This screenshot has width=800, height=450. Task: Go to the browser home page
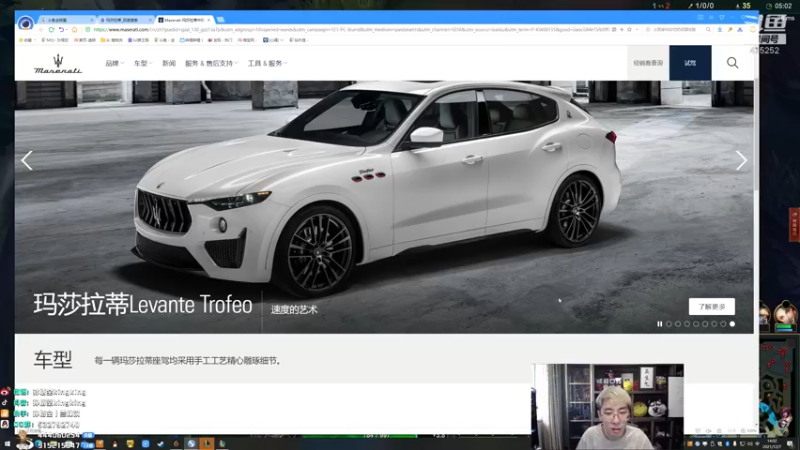(74, 30)
